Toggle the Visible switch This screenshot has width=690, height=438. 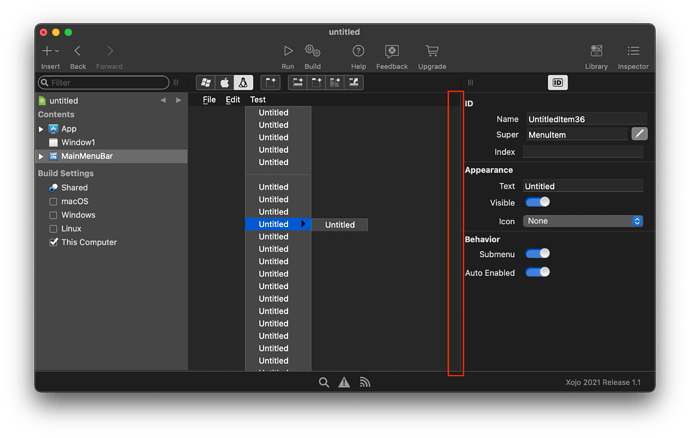[x=537, y=202]
